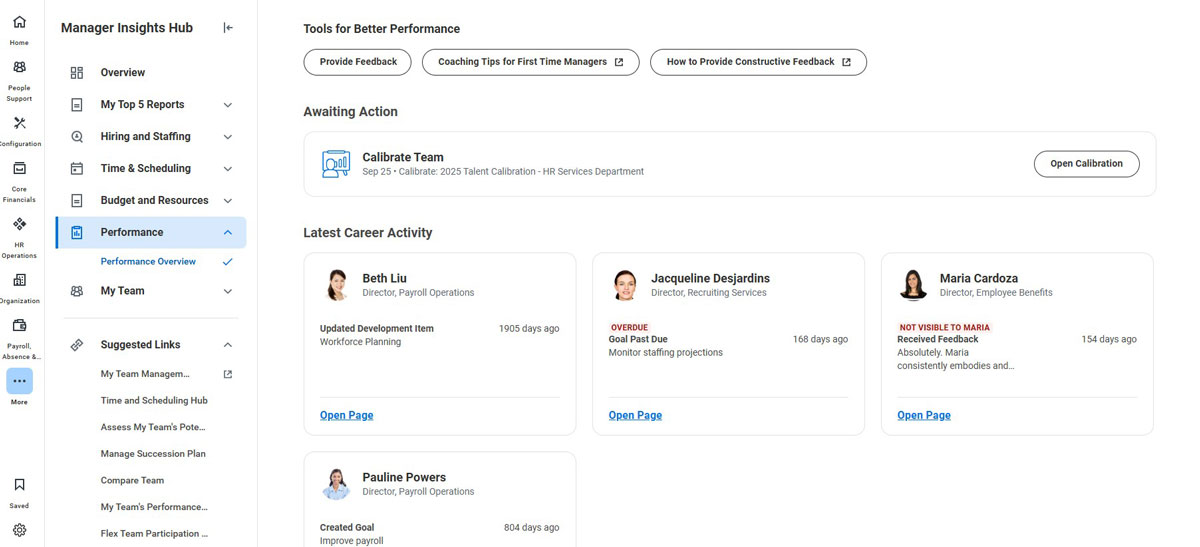1200x547 pixels.
Task: Open HR Operations icon
Action: tap(19, 225)
